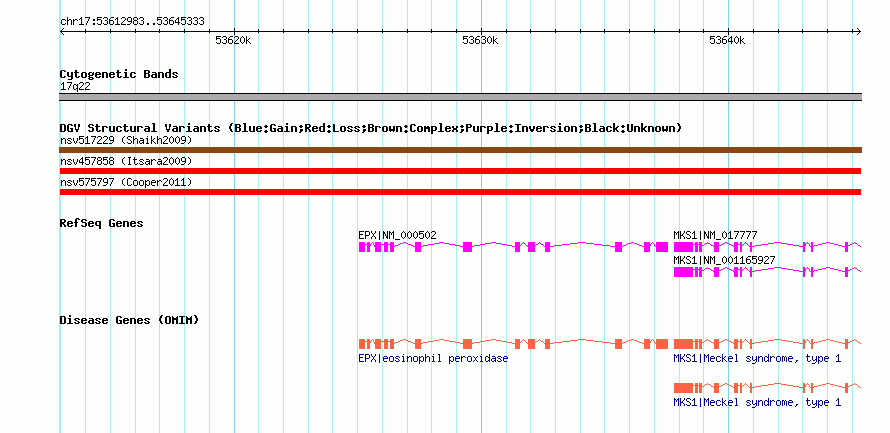Click the 53640k ruler tick label

click(x=727, y=40)
